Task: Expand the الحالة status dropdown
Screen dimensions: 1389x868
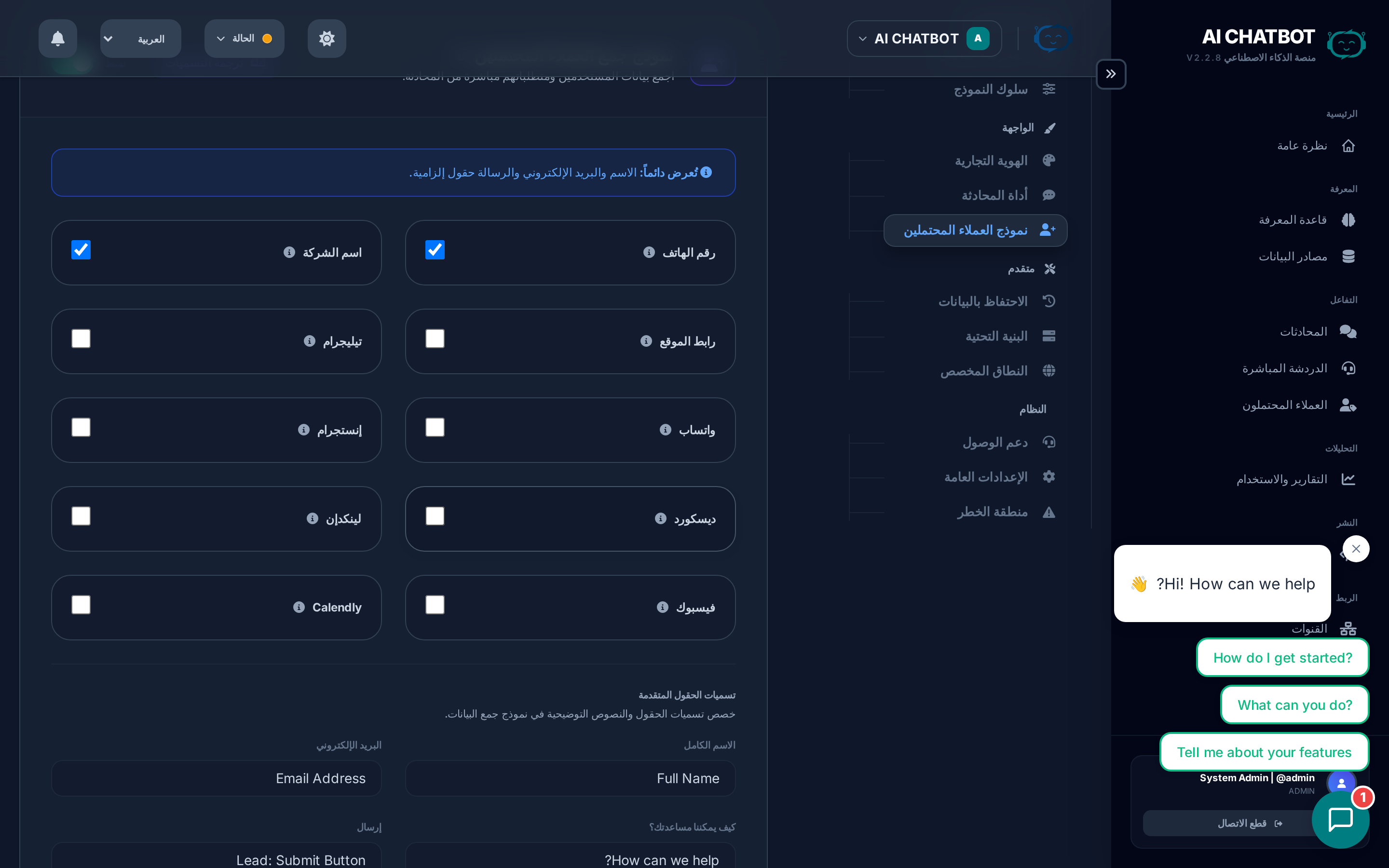Action: (x=244, y=39)
